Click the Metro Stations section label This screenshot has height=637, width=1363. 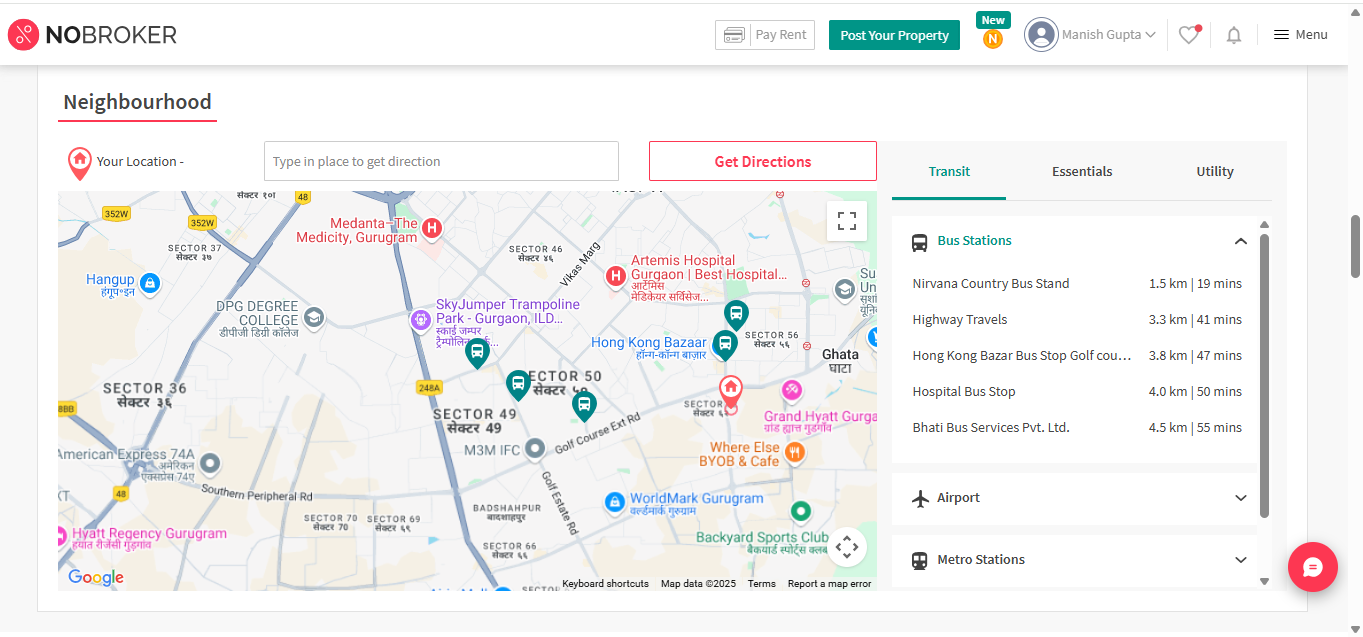pos(981,560)
